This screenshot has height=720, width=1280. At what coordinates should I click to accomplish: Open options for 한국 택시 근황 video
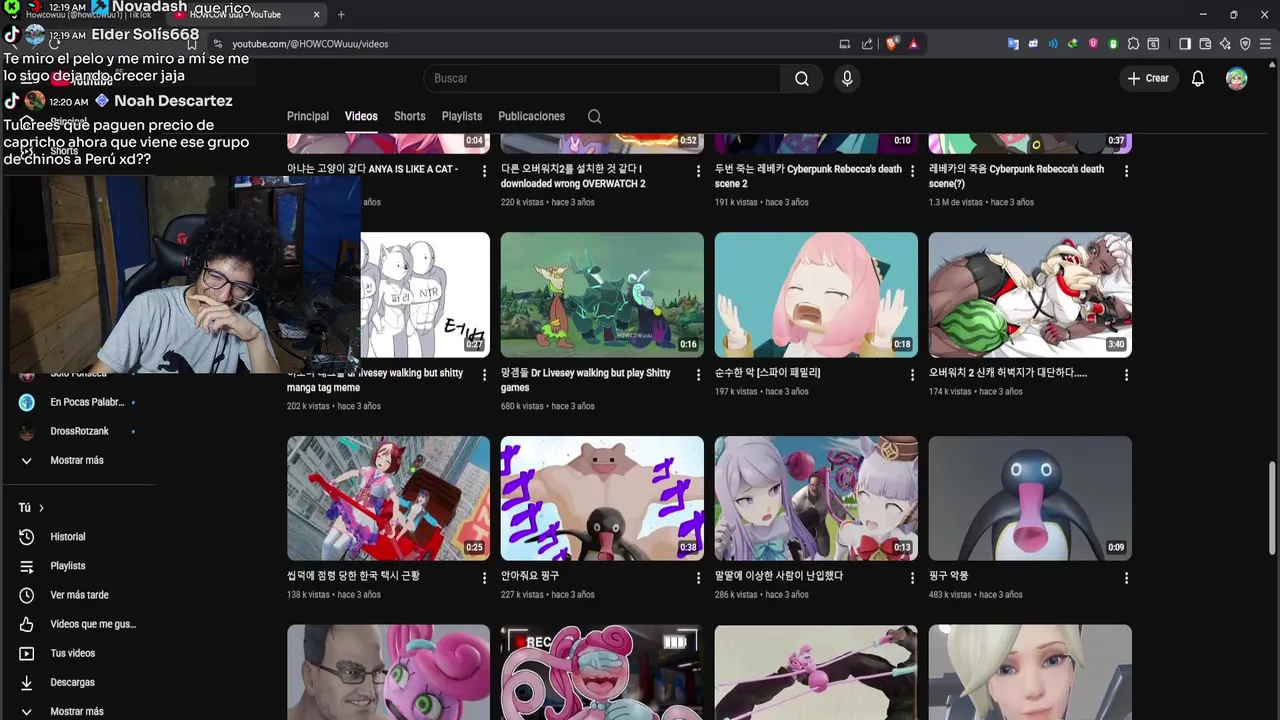484,578
